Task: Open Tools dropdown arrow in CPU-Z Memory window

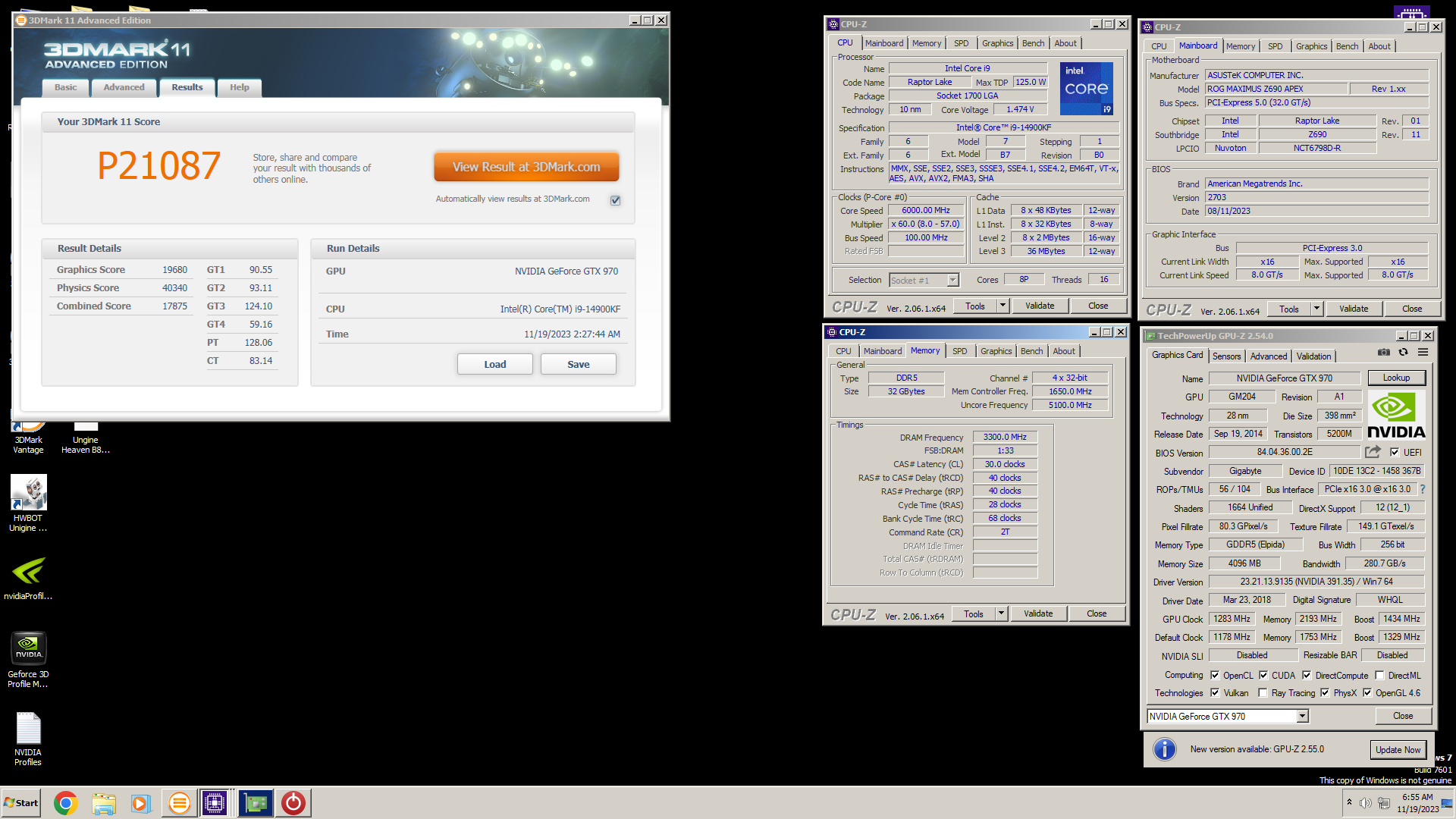Action: (x=1001, y=613)
